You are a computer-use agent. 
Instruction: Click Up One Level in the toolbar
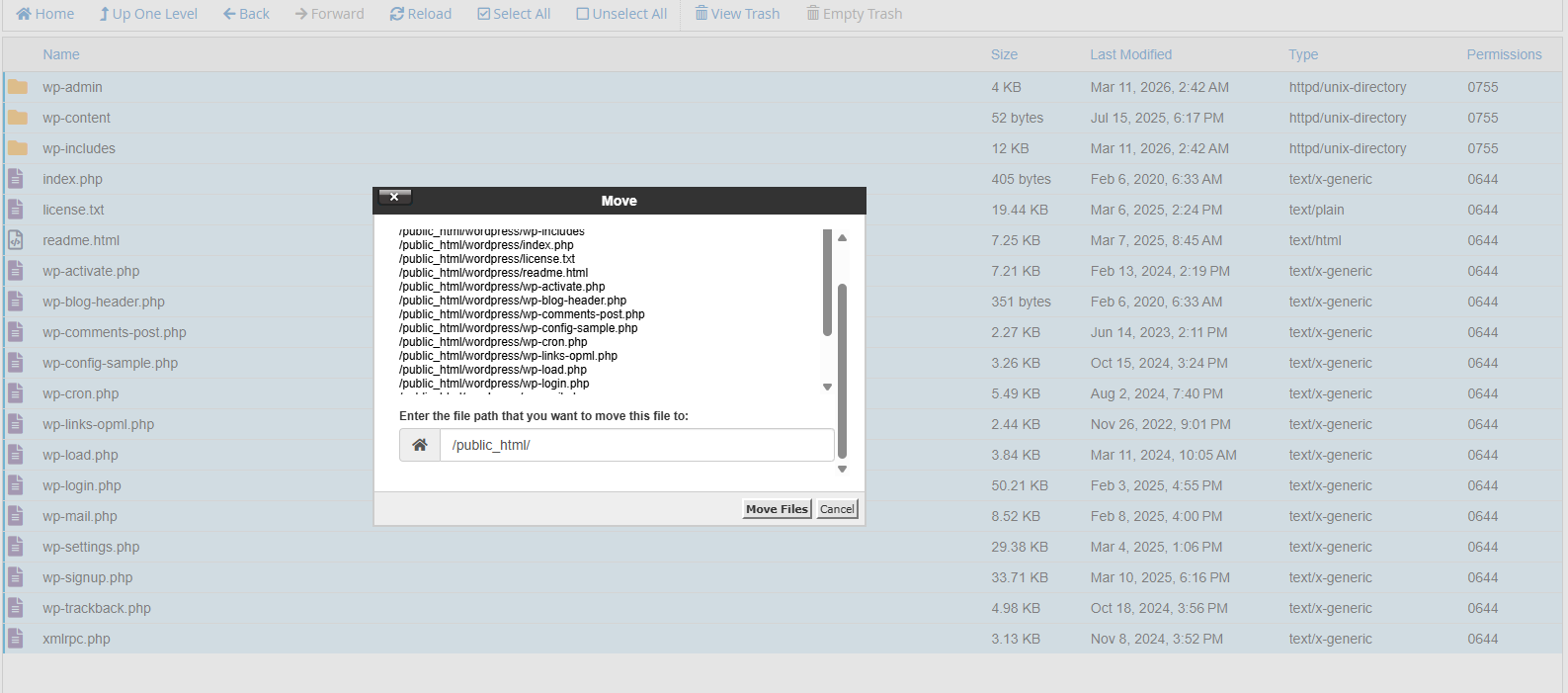tap(148, 14)
